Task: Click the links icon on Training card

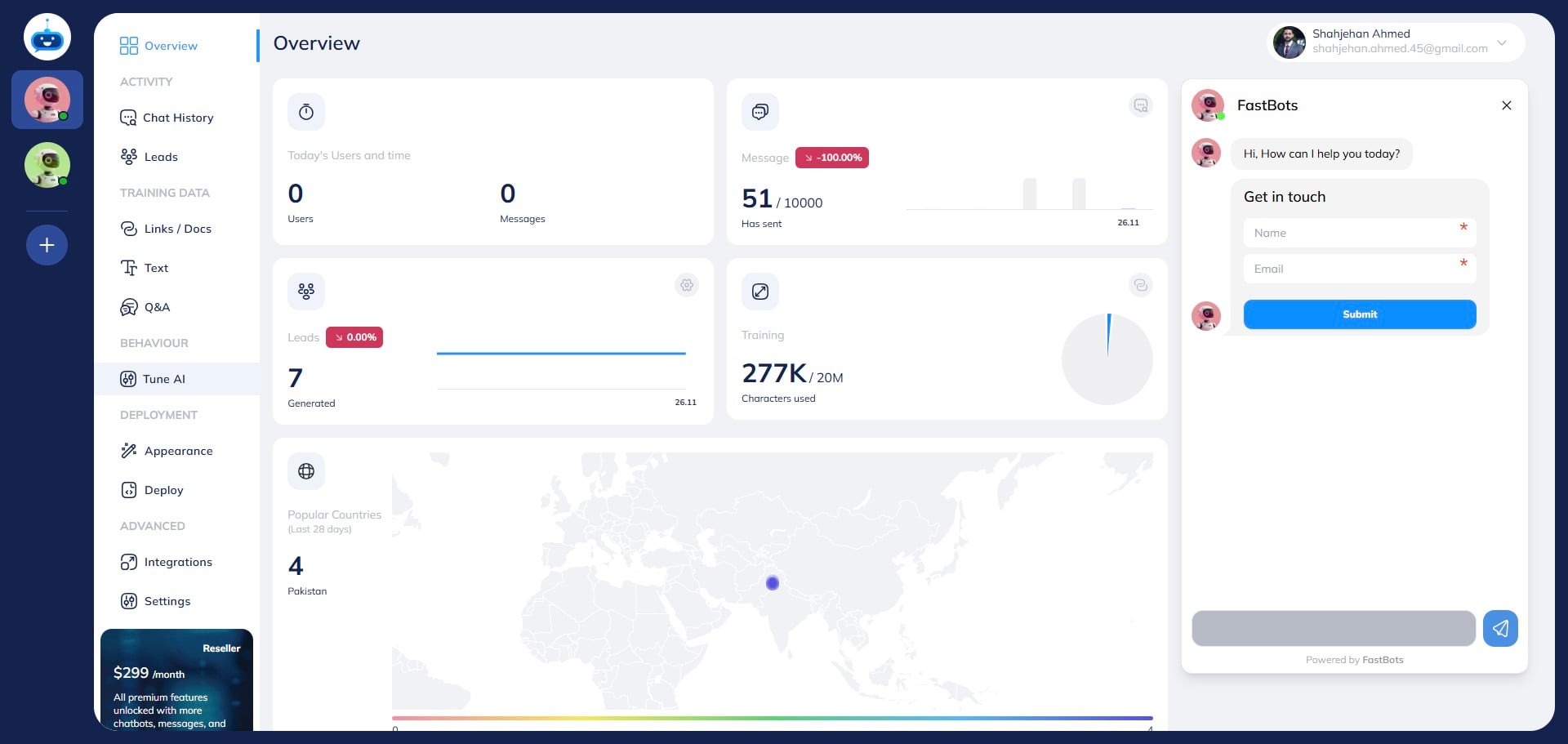Action: pyautogui.click(x=1140, y=285)
